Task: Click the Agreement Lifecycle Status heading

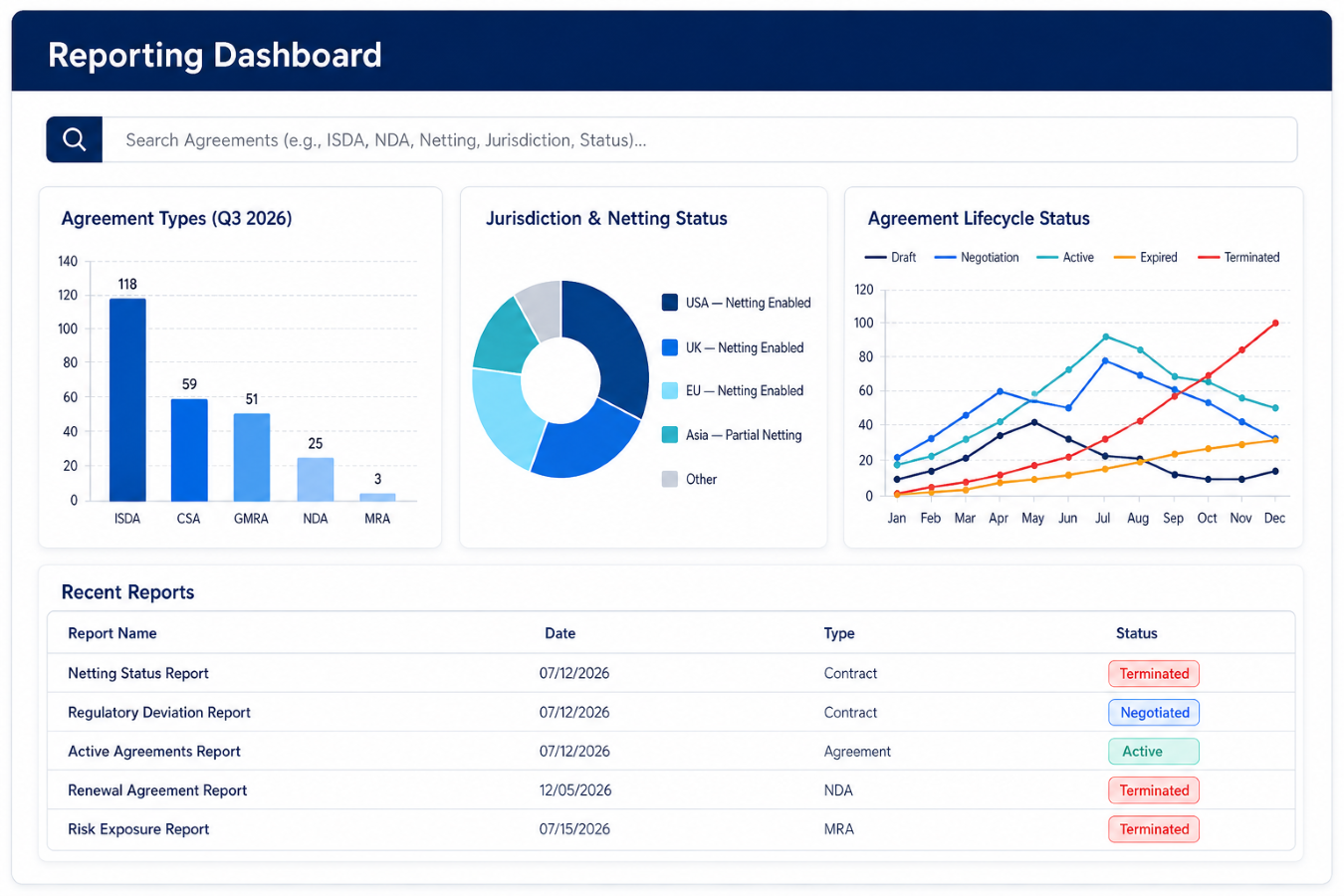Action: pos(979,218)
